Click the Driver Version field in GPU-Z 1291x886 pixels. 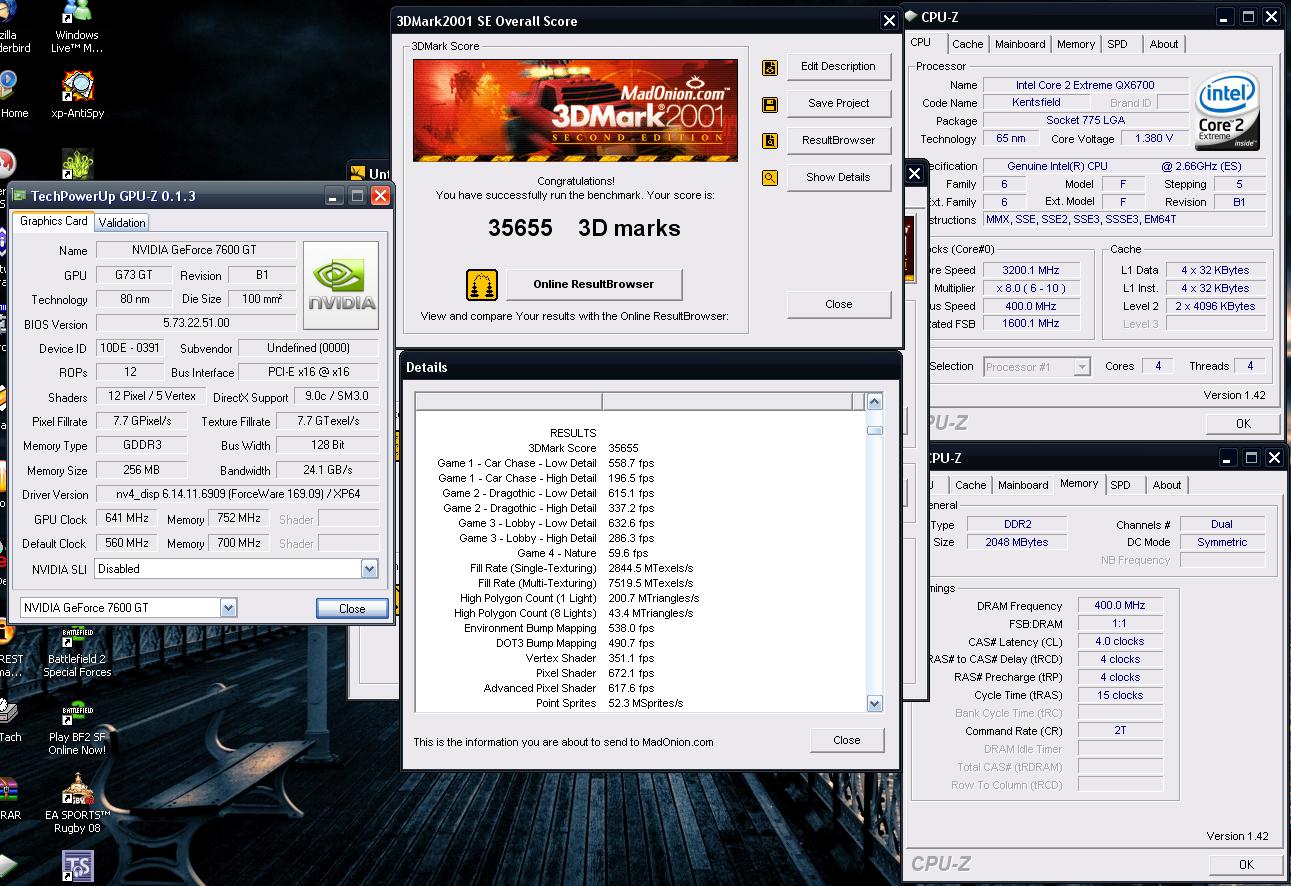pos(237,494)
